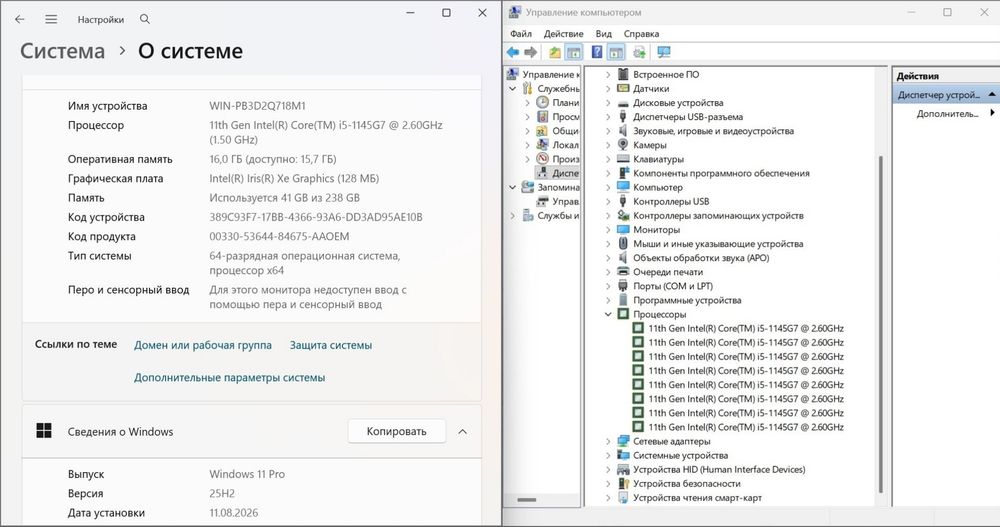
Task: Select product code 00330-53644-84675-AAOEM
Action: click(279, 236)
